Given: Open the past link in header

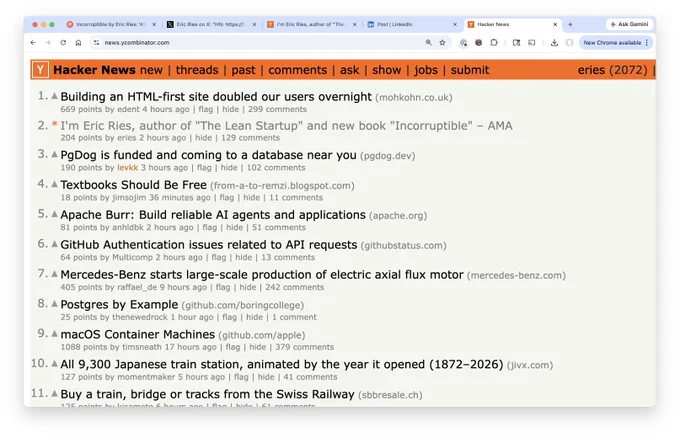Looking at the screenshot, I should [243, 70].
